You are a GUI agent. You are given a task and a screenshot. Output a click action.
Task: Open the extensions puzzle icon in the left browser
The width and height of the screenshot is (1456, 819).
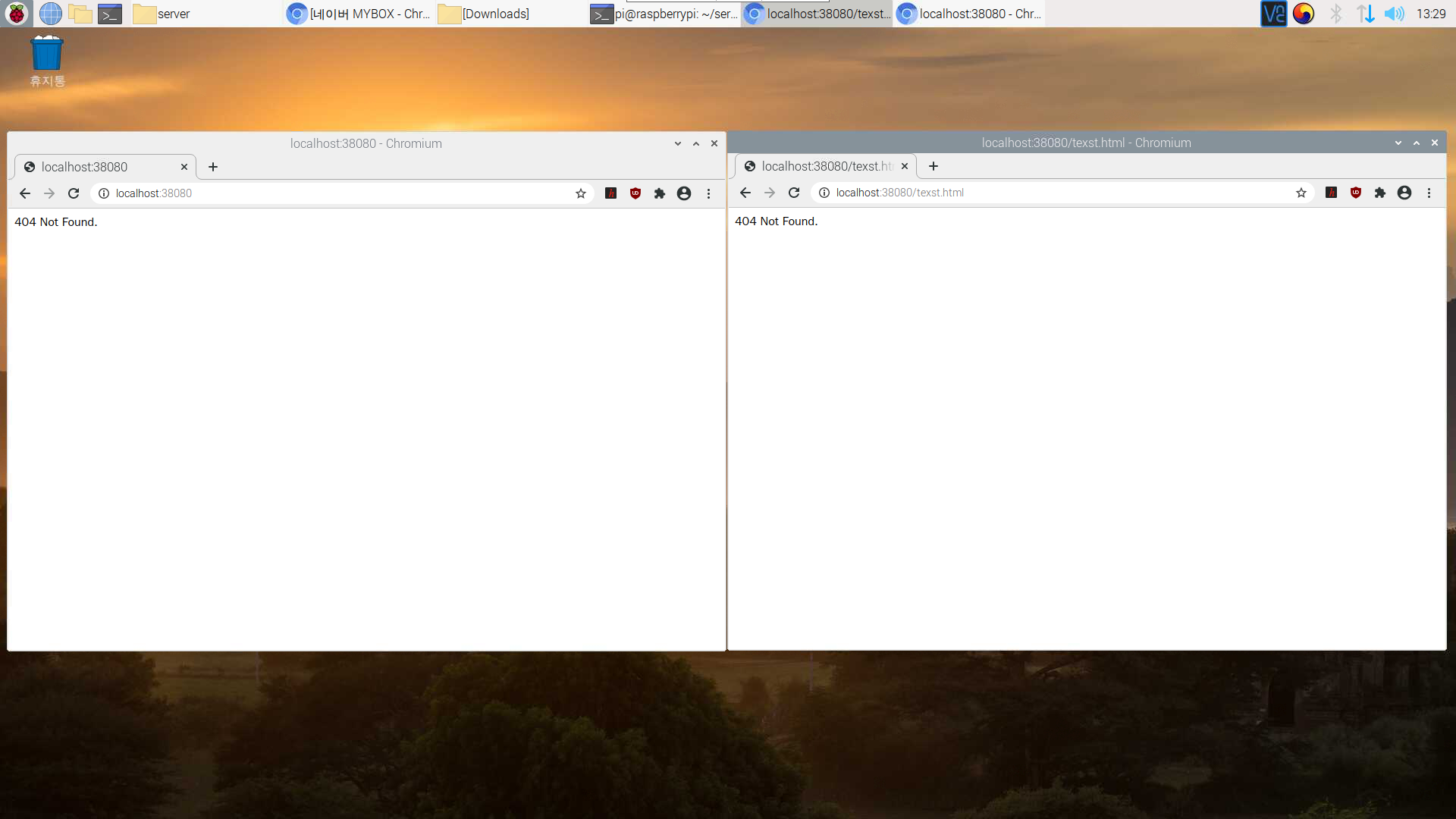660,193
